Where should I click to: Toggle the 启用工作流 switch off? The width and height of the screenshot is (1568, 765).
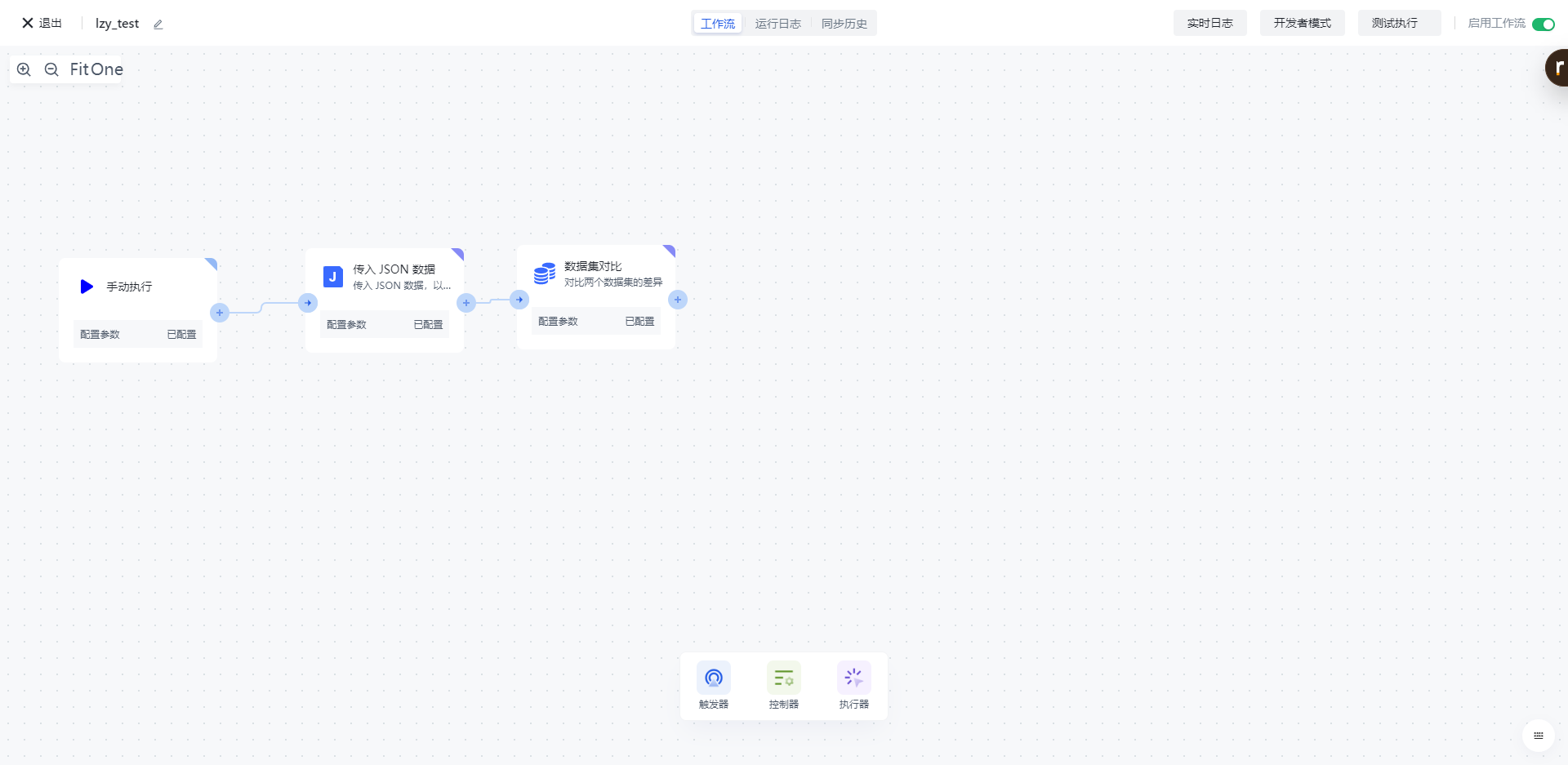pos(1543,24)
